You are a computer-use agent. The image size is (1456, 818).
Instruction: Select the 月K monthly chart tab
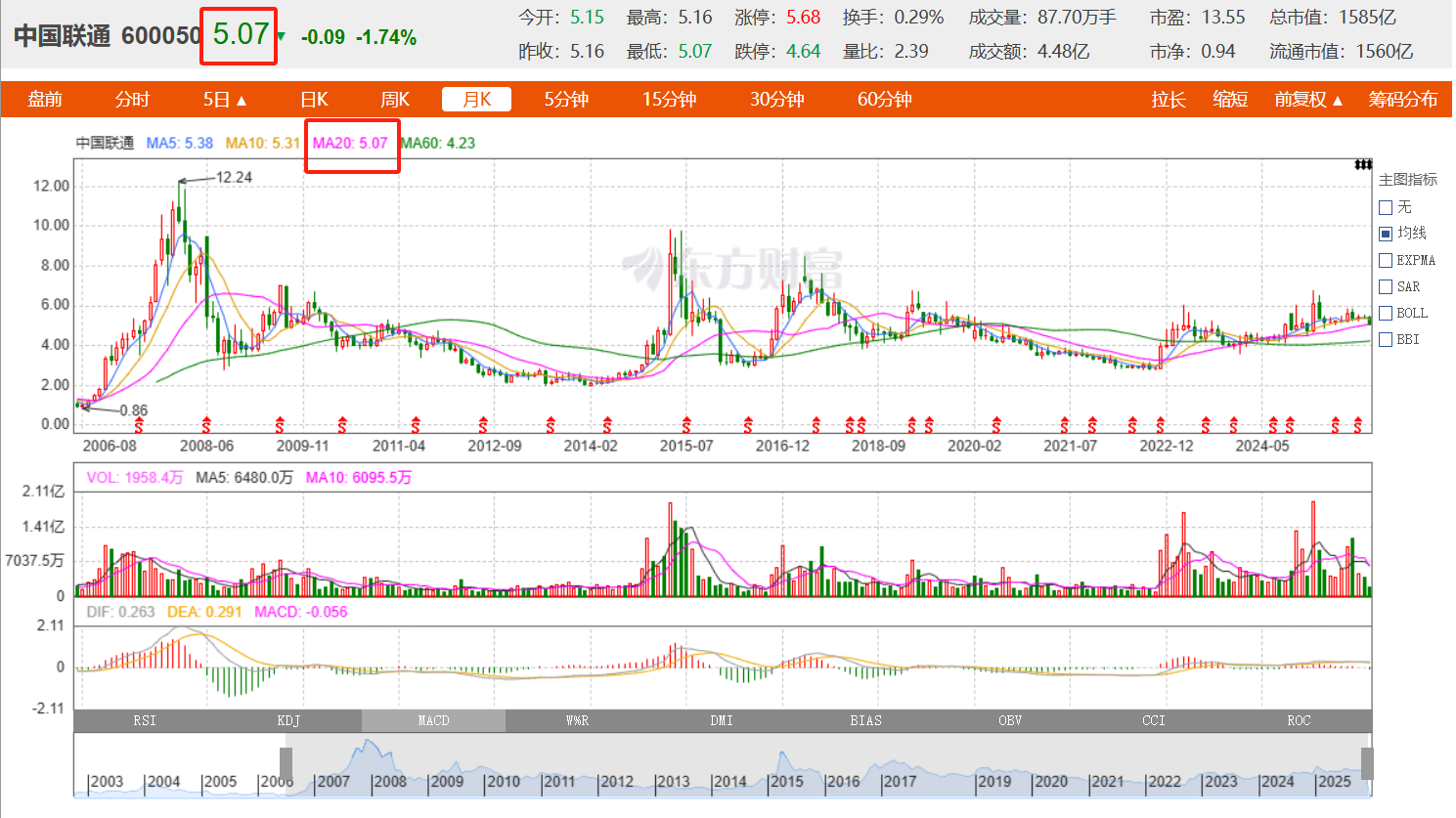476,100
